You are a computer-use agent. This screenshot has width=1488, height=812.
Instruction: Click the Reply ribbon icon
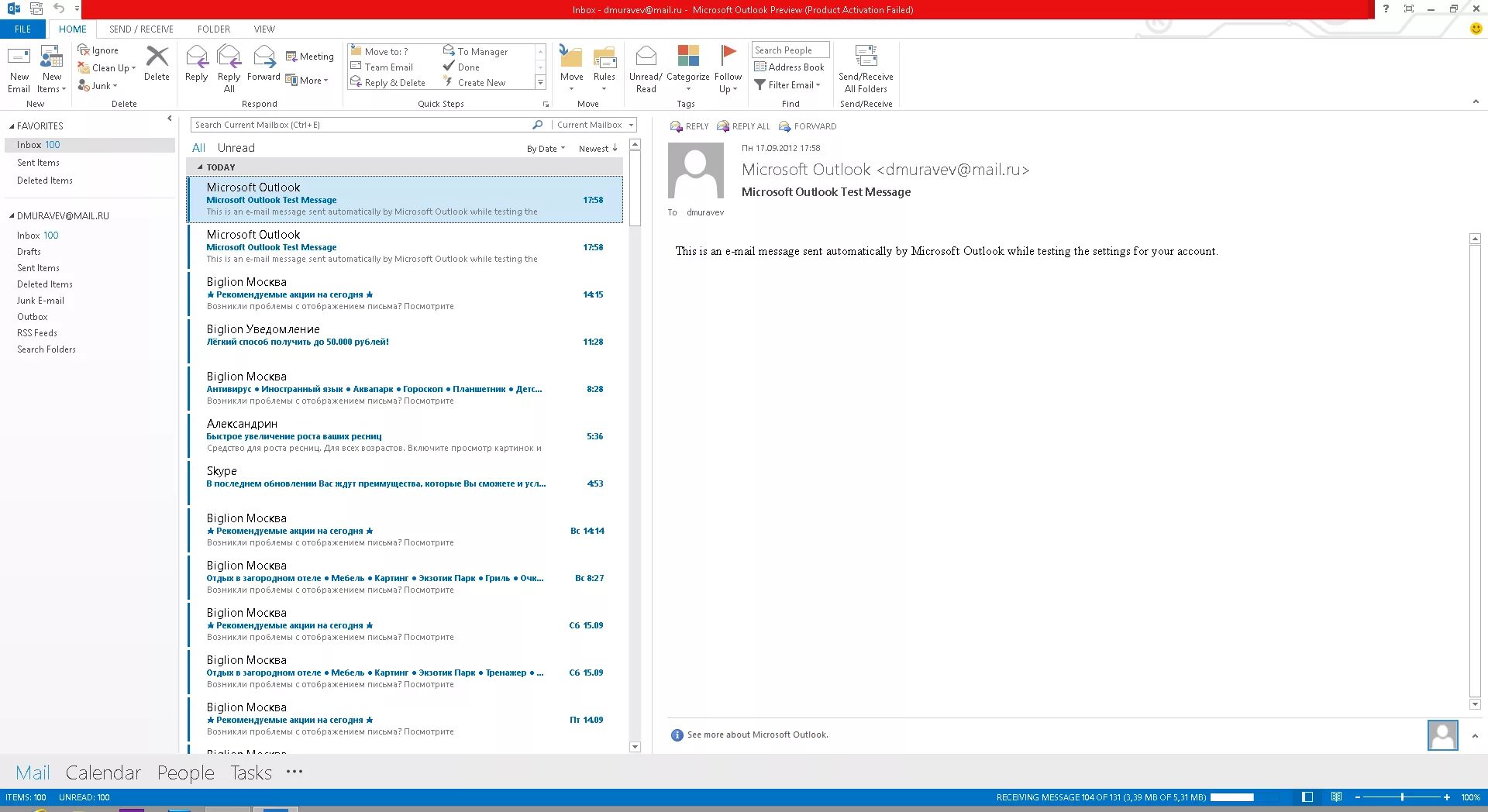(x=197, y=64)
